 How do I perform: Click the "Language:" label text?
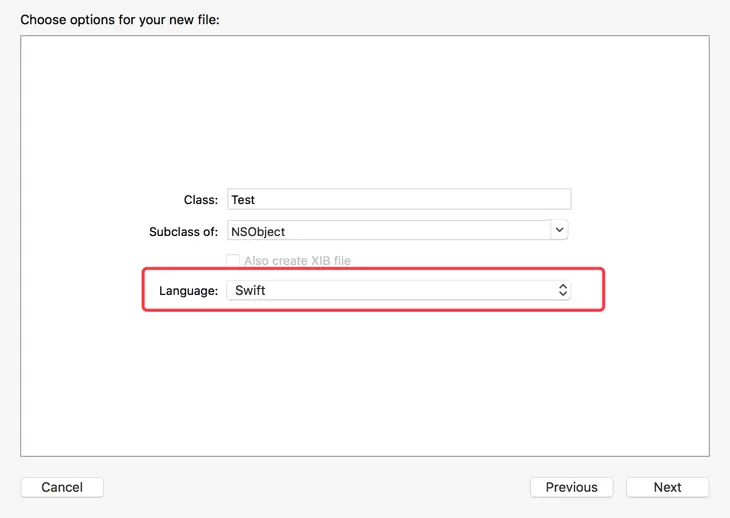(x=188, y=291)
